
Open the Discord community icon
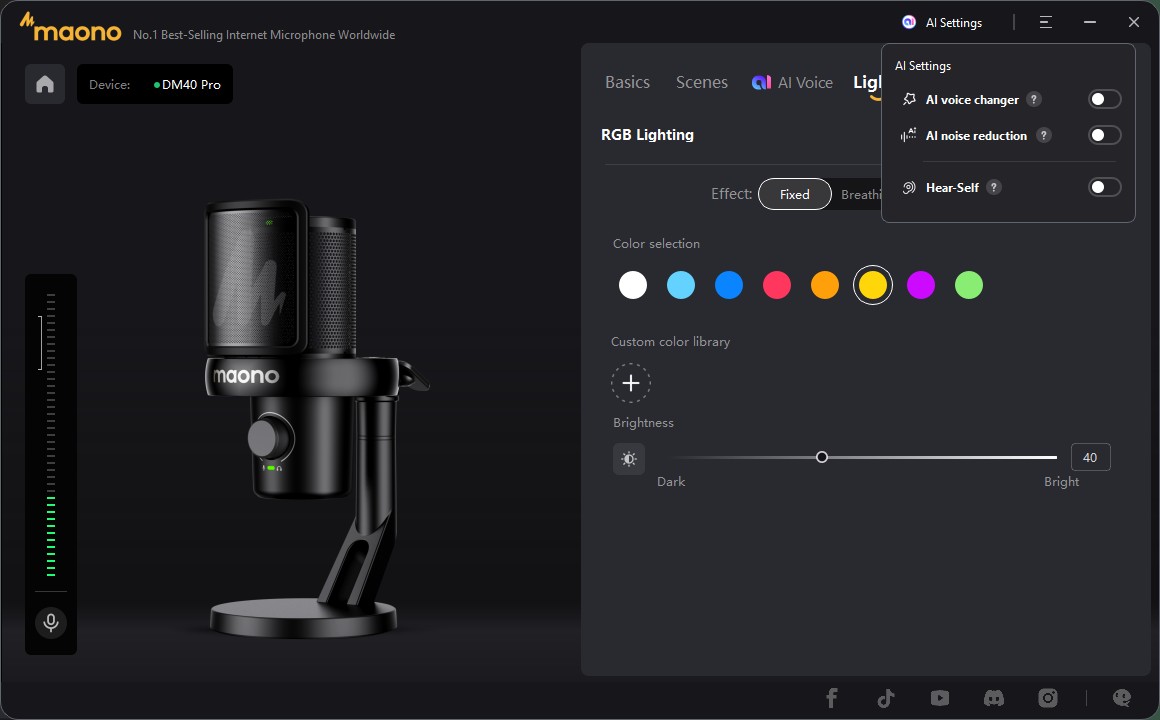click(x=993, y=698)
